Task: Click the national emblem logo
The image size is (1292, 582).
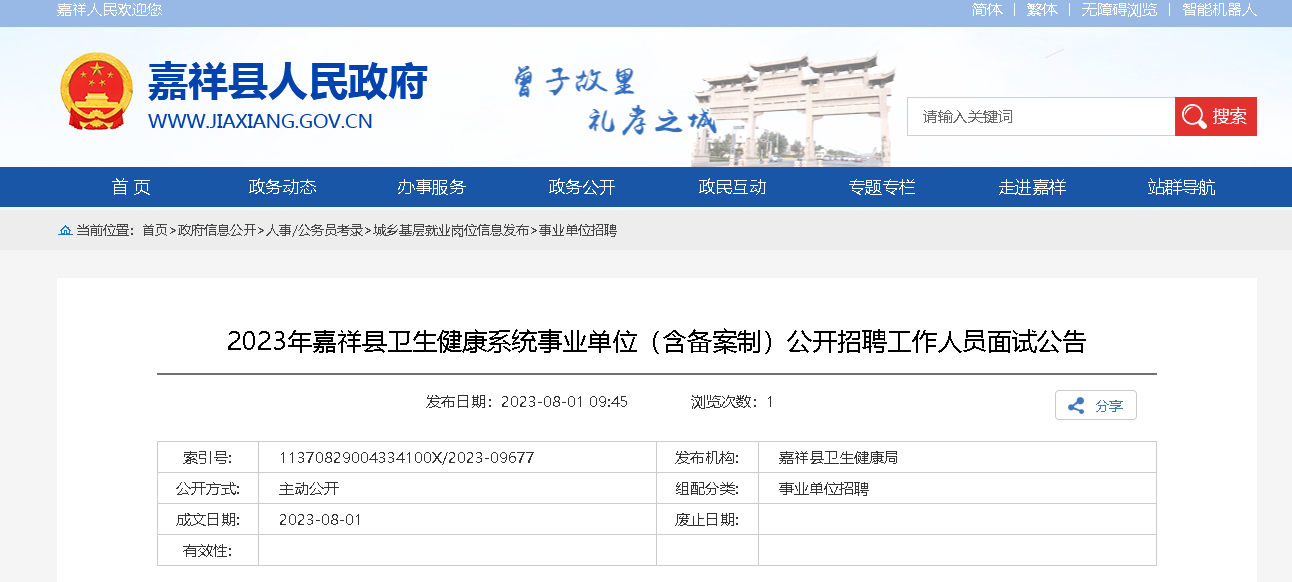Action: click(x=95, y=93)
